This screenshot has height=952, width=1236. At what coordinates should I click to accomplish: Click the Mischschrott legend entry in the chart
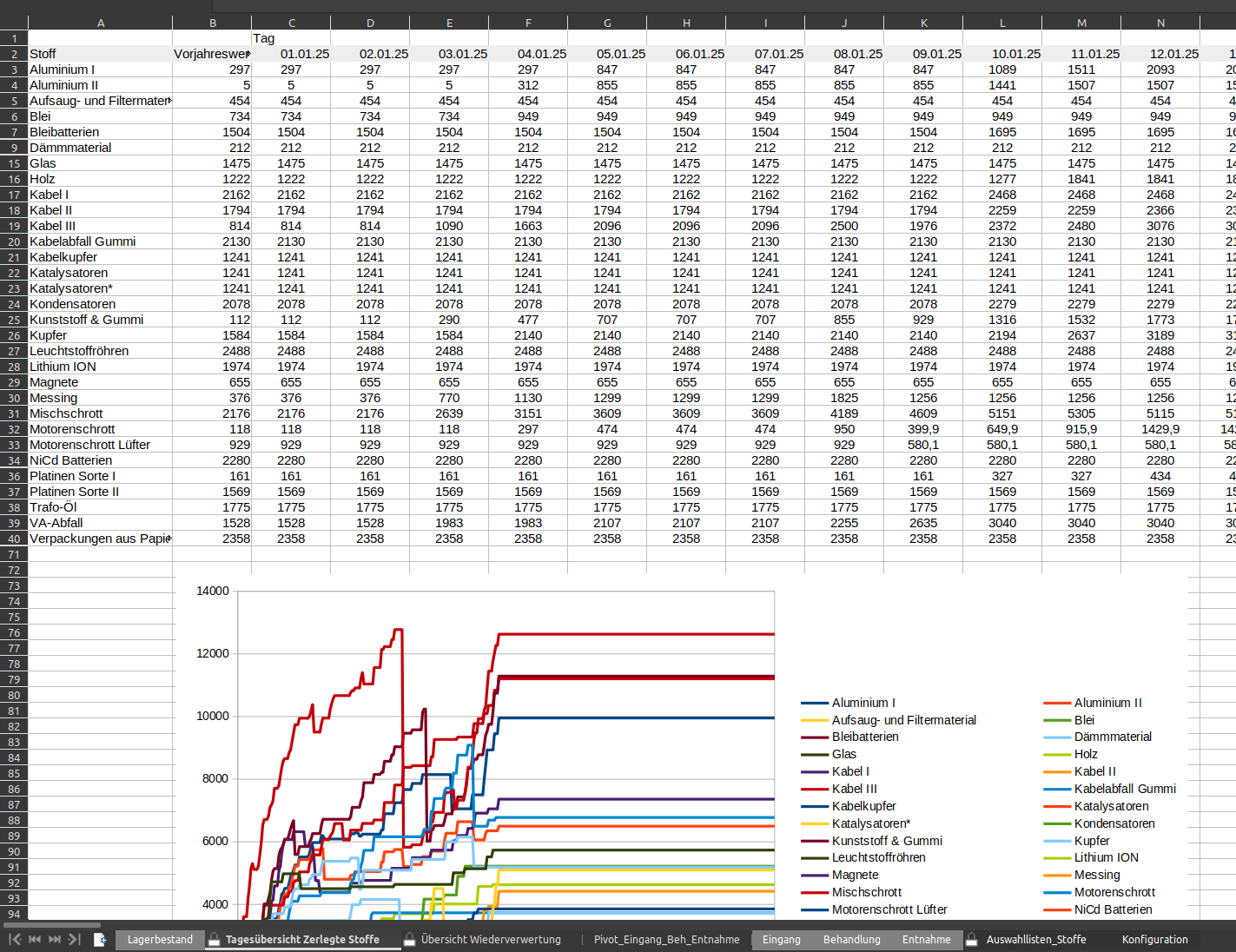click(x=866, y=892)
